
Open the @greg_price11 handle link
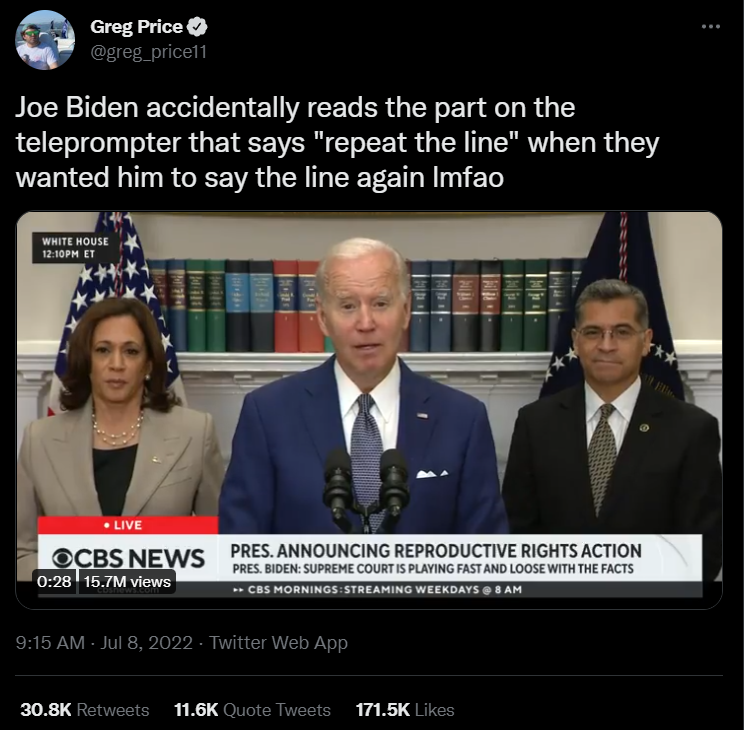tap(148, 52)
